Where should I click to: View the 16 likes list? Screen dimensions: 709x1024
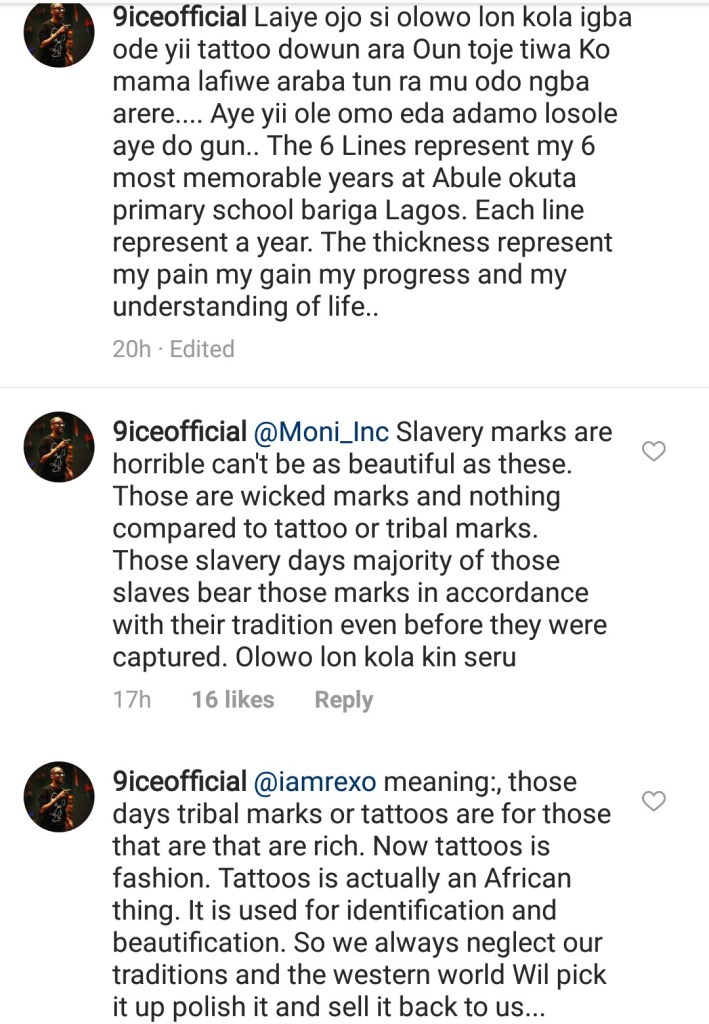(x=232, y=700)
